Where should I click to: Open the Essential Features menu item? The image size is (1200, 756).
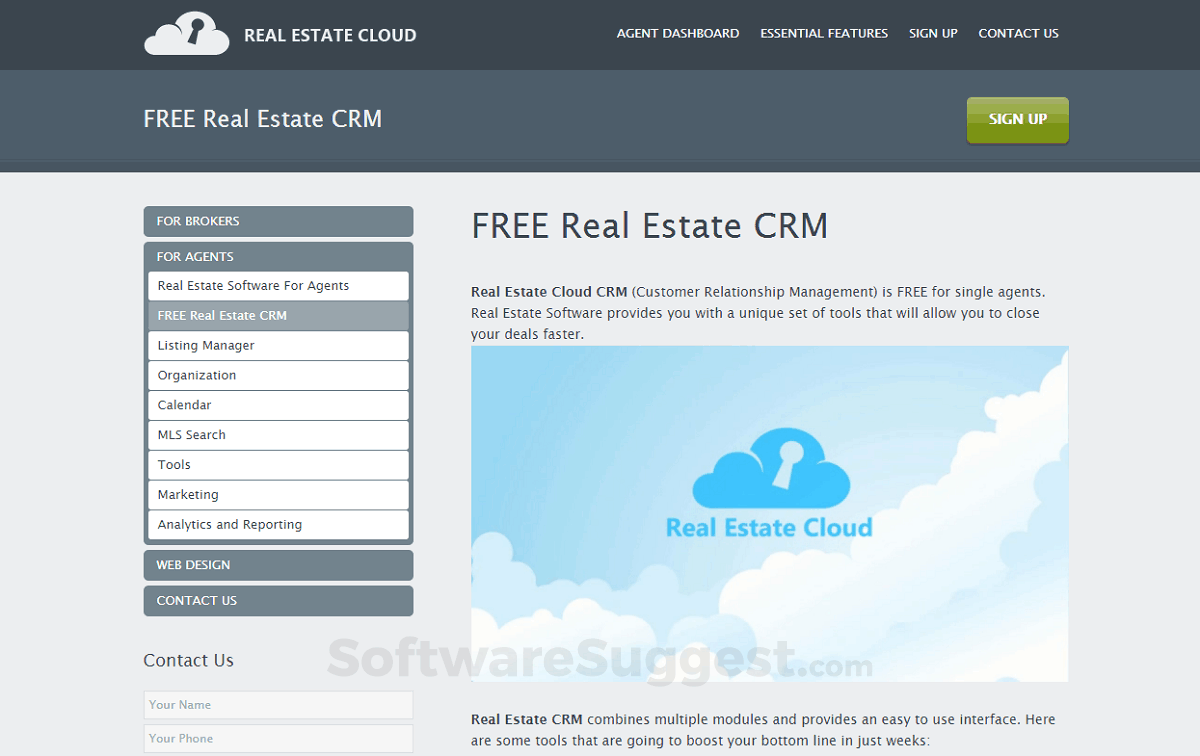click(824, 33)
